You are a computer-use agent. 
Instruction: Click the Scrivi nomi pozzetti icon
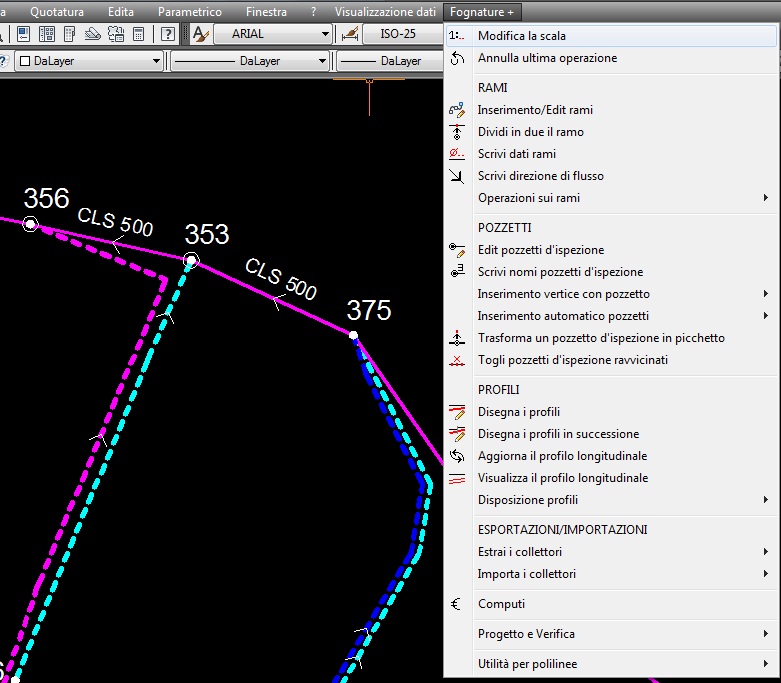click(457, 272)
